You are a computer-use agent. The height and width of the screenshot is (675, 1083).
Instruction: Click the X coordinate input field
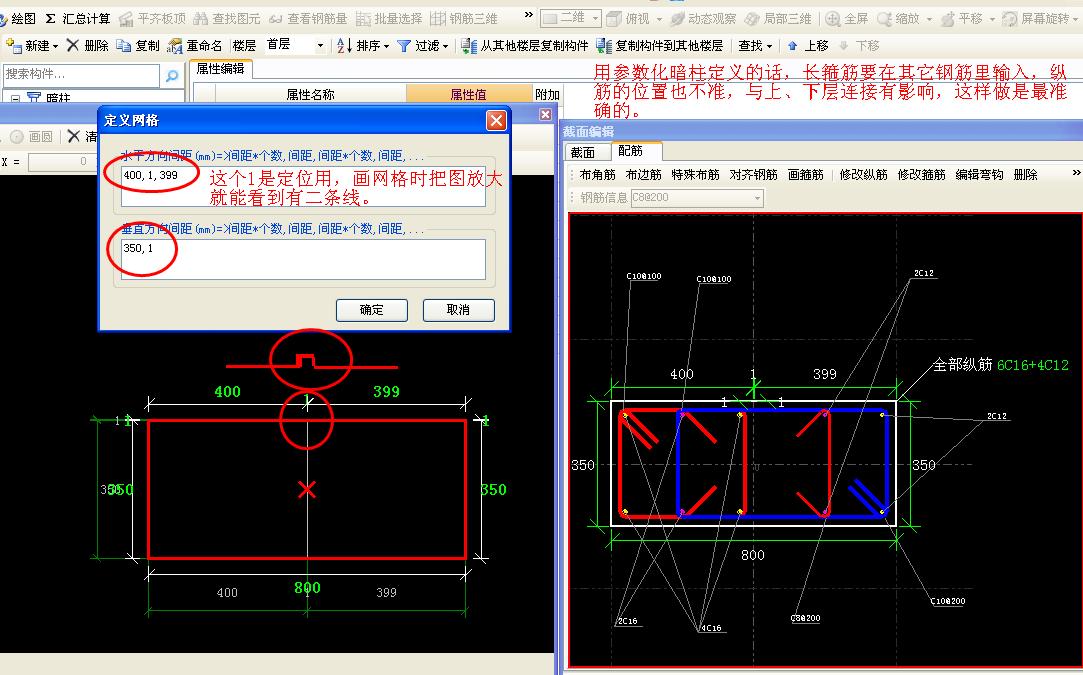[62, 161]
